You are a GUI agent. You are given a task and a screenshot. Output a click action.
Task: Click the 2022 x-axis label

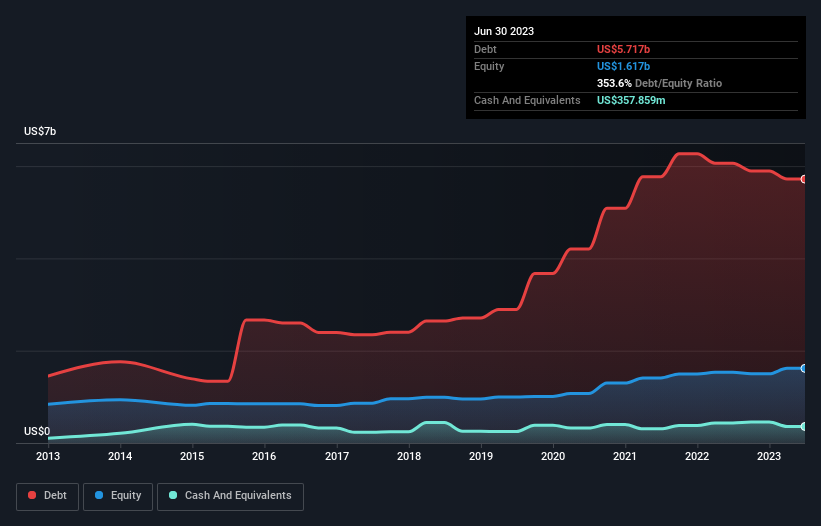point(697,456)
